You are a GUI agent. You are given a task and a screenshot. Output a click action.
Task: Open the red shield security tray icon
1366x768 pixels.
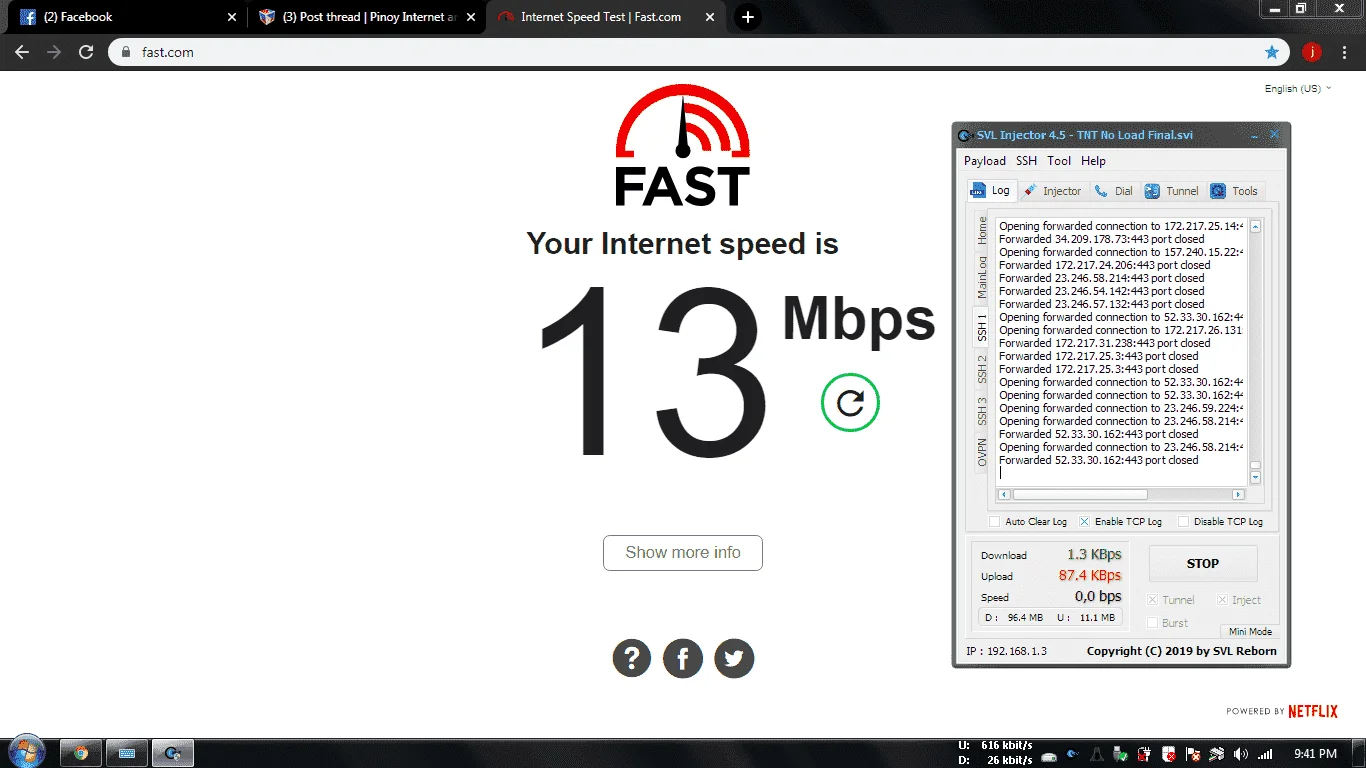(1169, 753)
